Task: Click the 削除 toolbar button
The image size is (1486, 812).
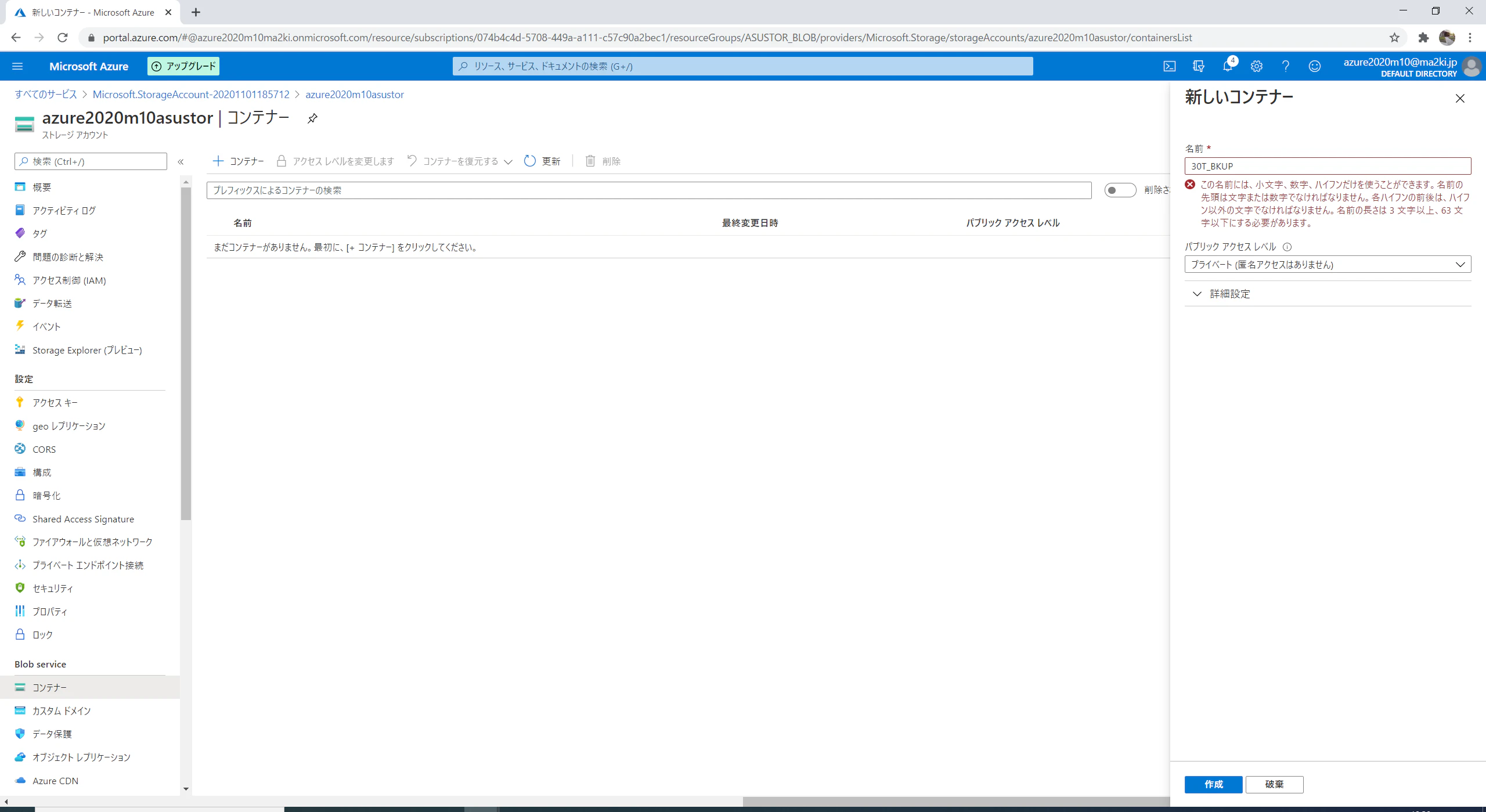Action: [x=603, y=161]
